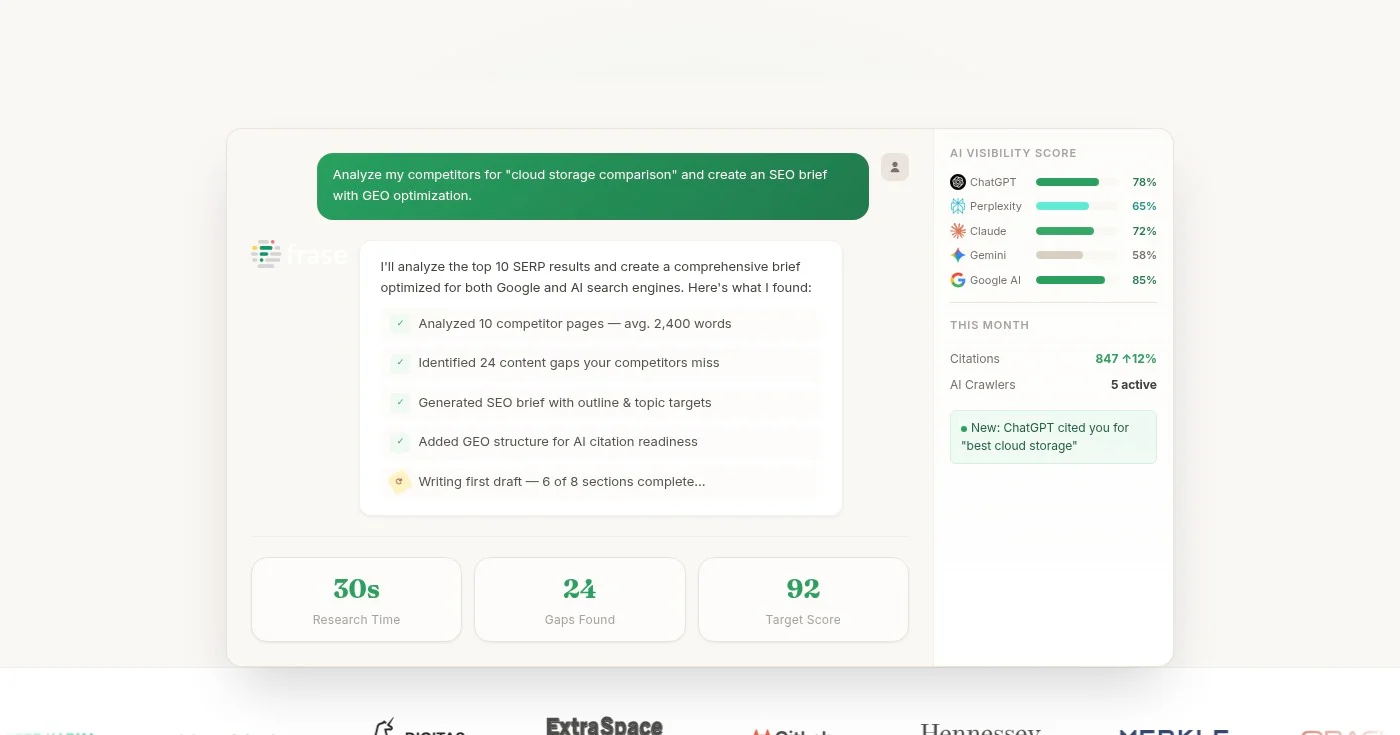Click 'Identified 24 content gaps your competitors miss'
The image size is (1400, 735).
569,362
